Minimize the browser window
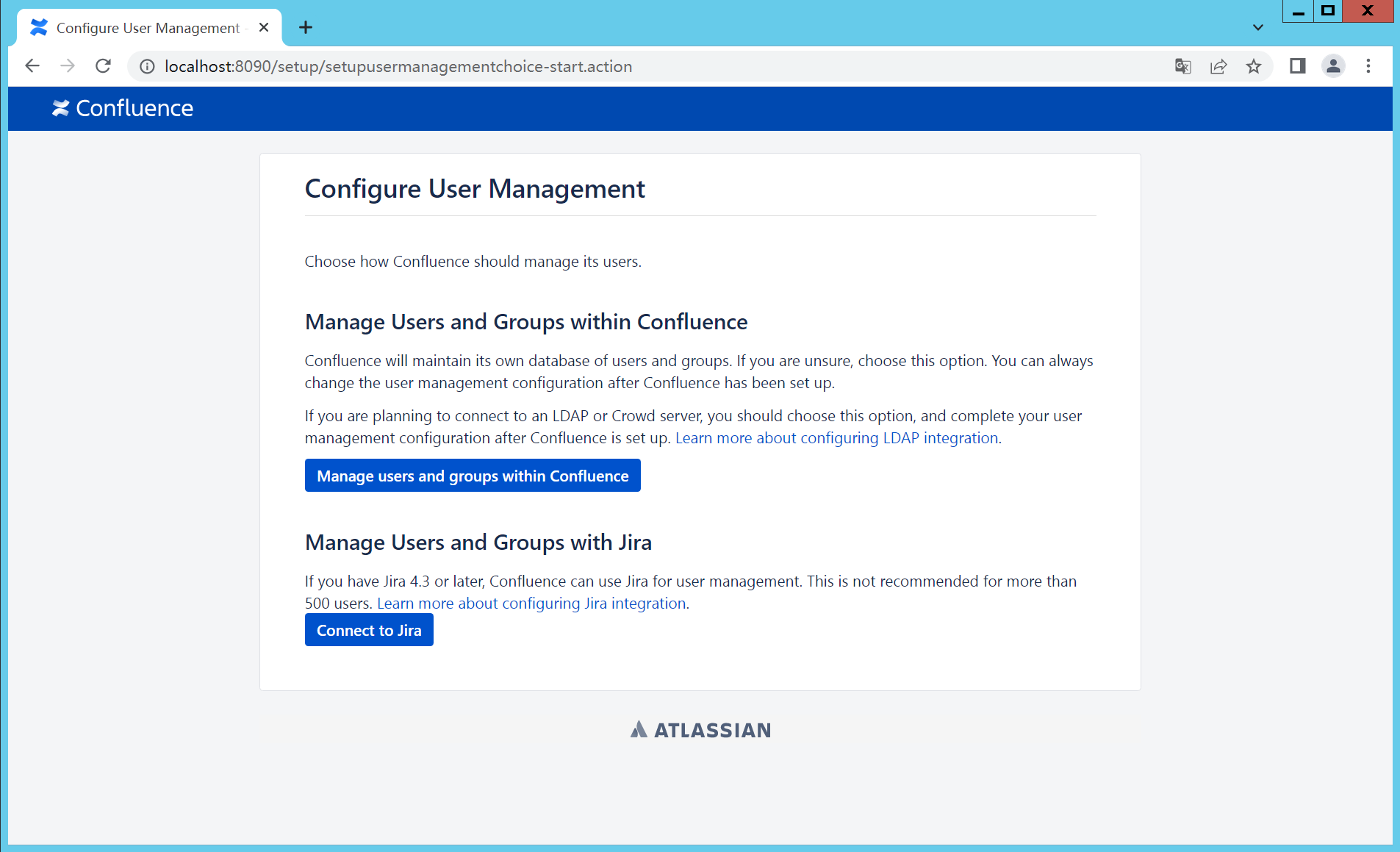Image resolution: width=1400 pixels, height=852 pixels. pos(1298,11)
